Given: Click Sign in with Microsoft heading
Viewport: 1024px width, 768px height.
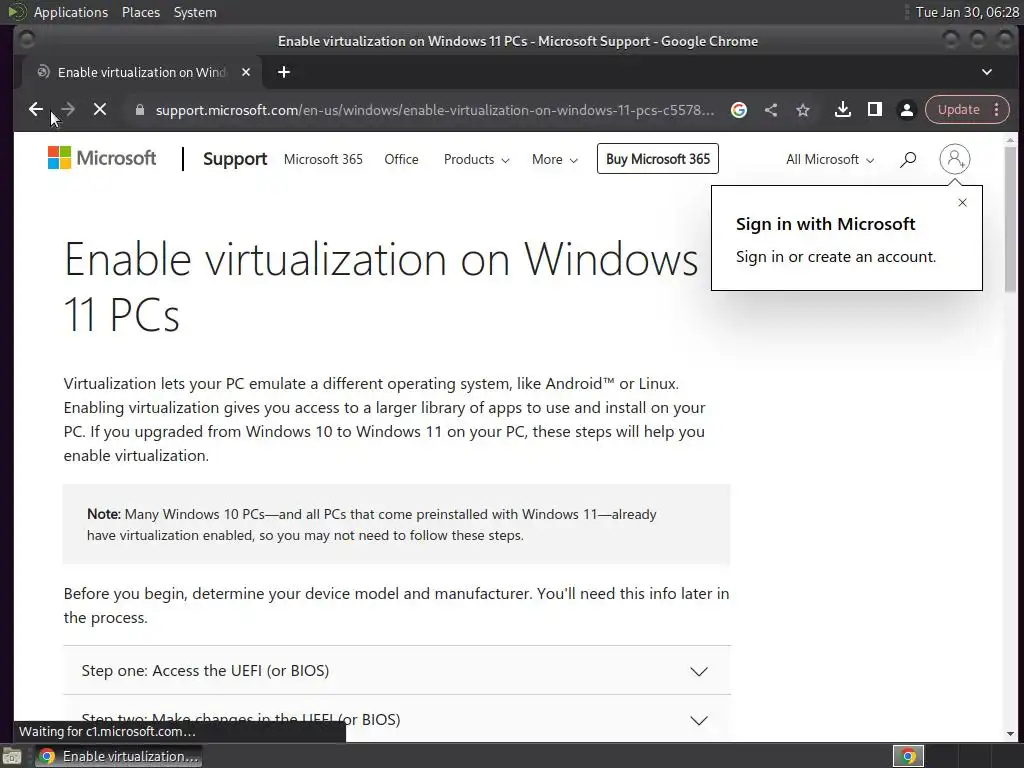Looking at the screenshot, I should (x=825, y=224).
